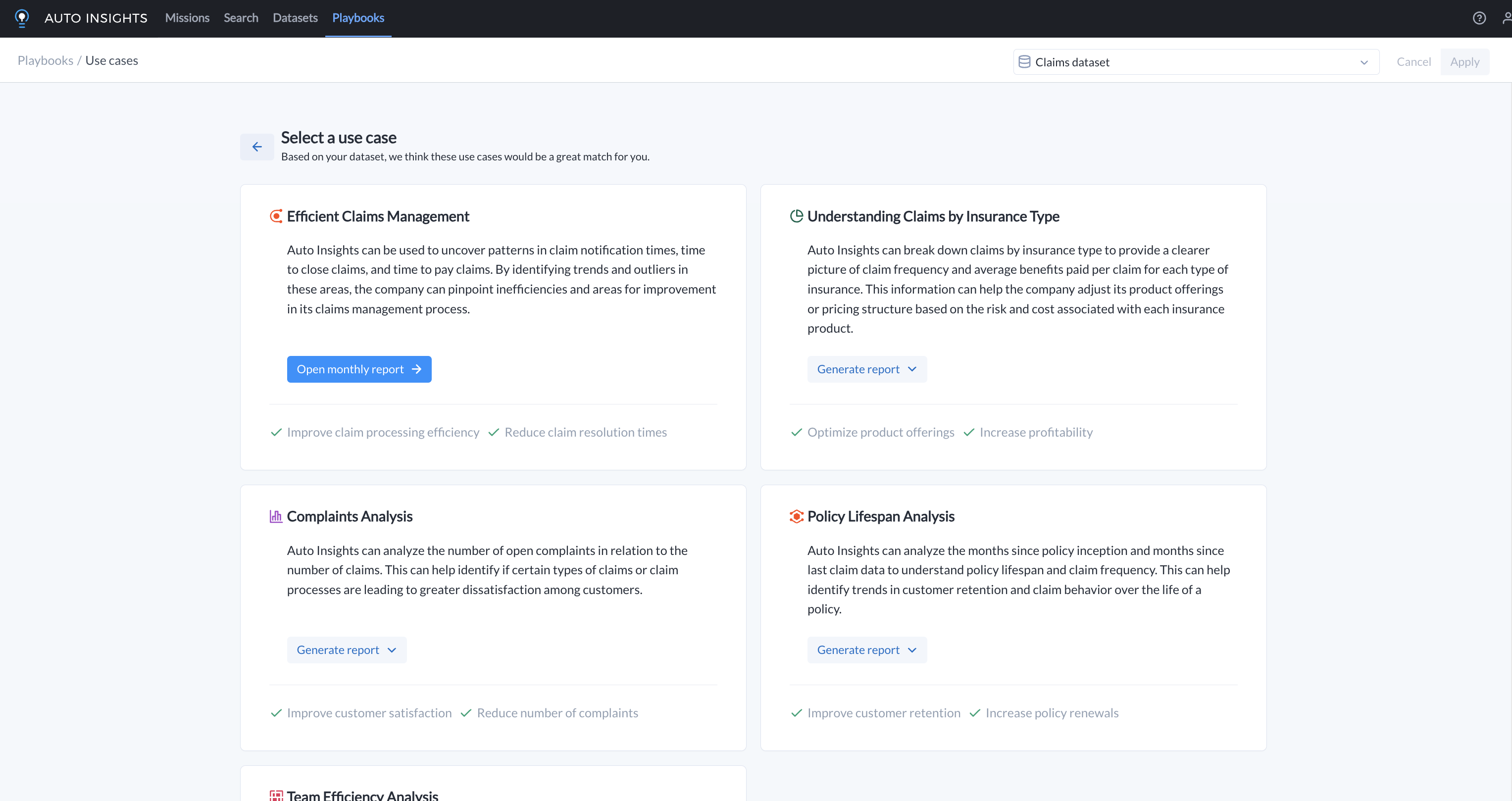Select Optimize product offerings check item
1512x801 pixels.
(871, 432)
